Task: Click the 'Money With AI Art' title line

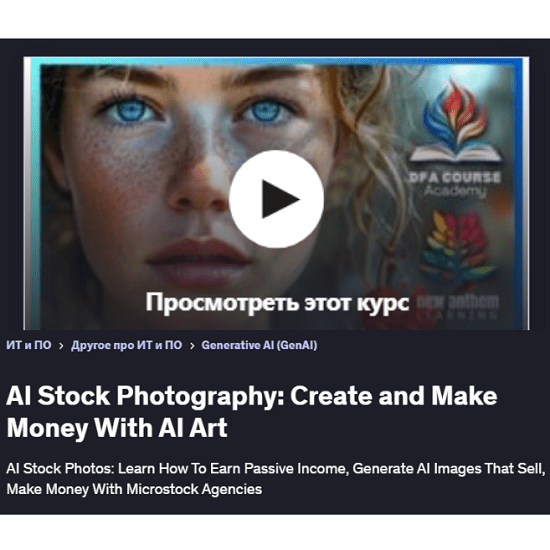Action: (x=117, y=428)
